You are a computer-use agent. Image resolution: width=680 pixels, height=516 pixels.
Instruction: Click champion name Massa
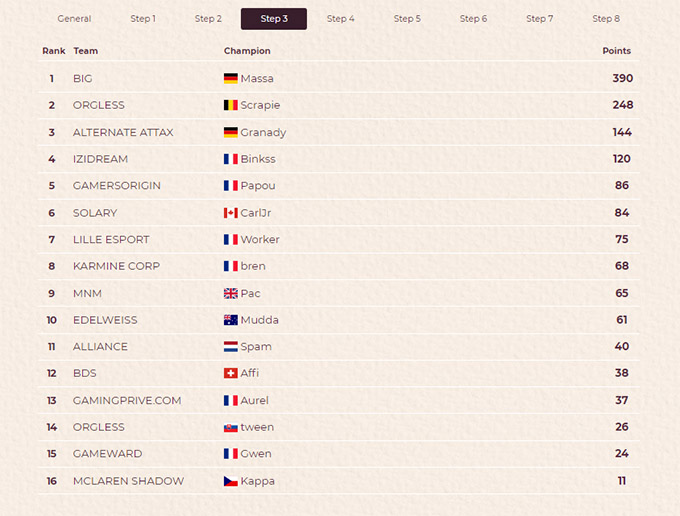click(257, 78)
